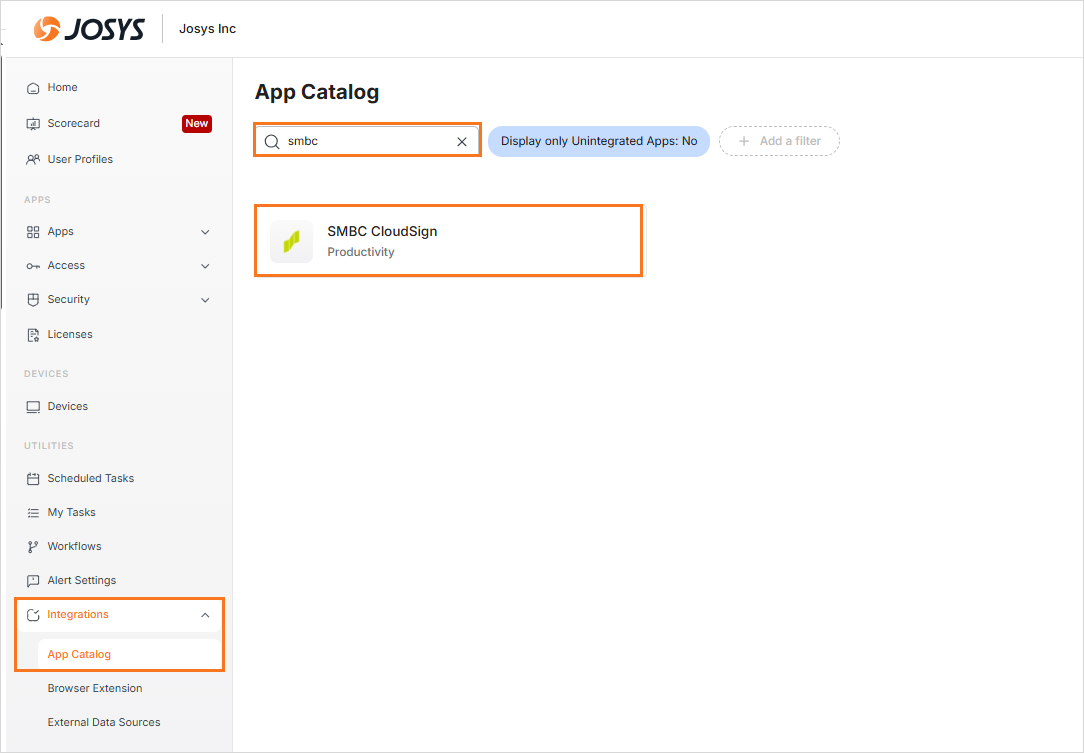Click the Workflows branch icon

tap(33, 547)
